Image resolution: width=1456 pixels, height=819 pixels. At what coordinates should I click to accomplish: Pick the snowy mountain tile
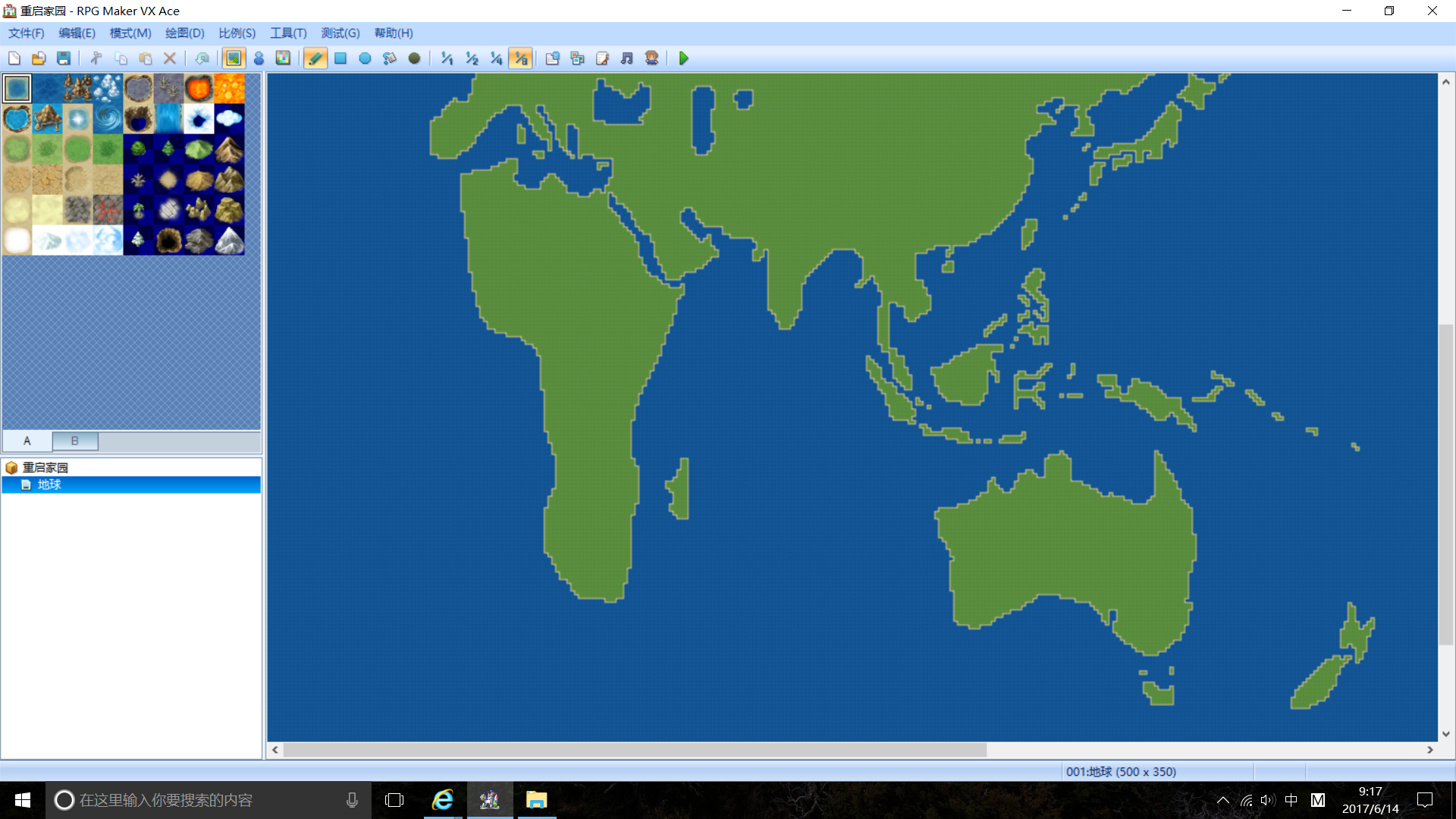click(230, 240)
